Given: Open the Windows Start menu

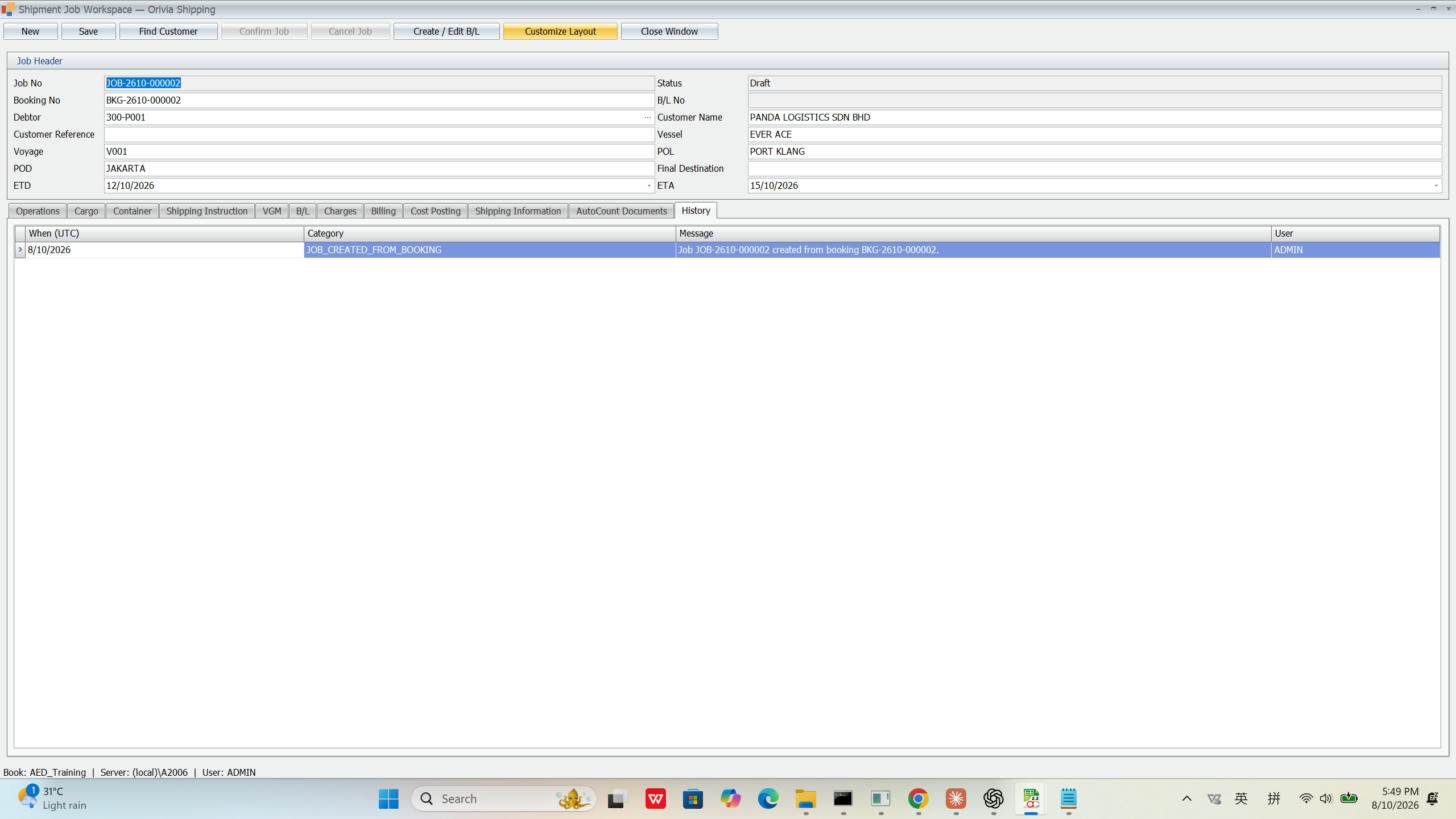Looking at the screenshot, I should pos(389,798).
